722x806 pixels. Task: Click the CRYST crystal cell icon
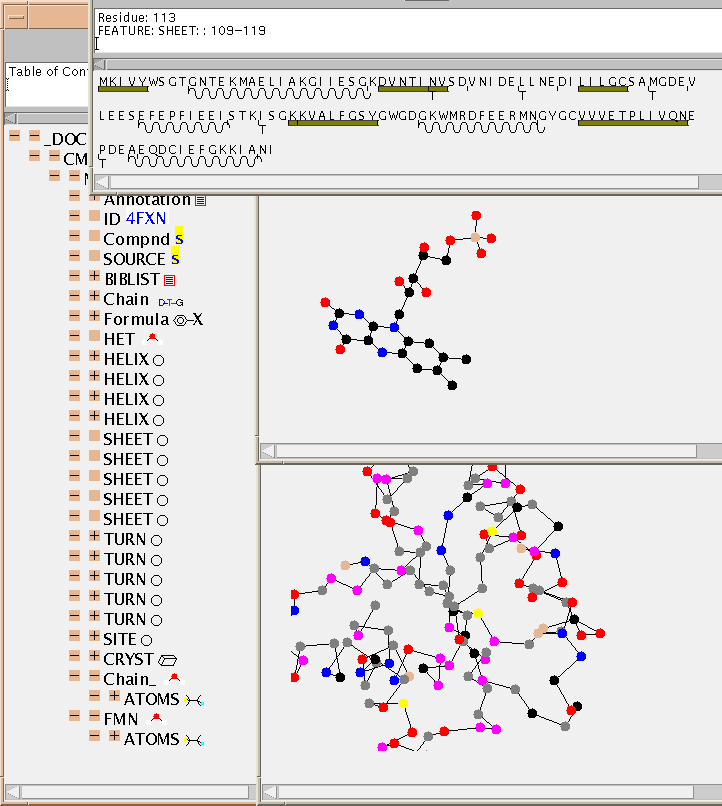click(169, 659)
